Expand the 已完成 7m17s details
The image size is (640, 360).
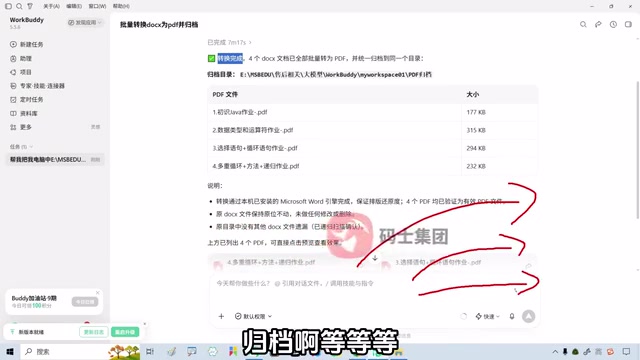click(229, 42)
